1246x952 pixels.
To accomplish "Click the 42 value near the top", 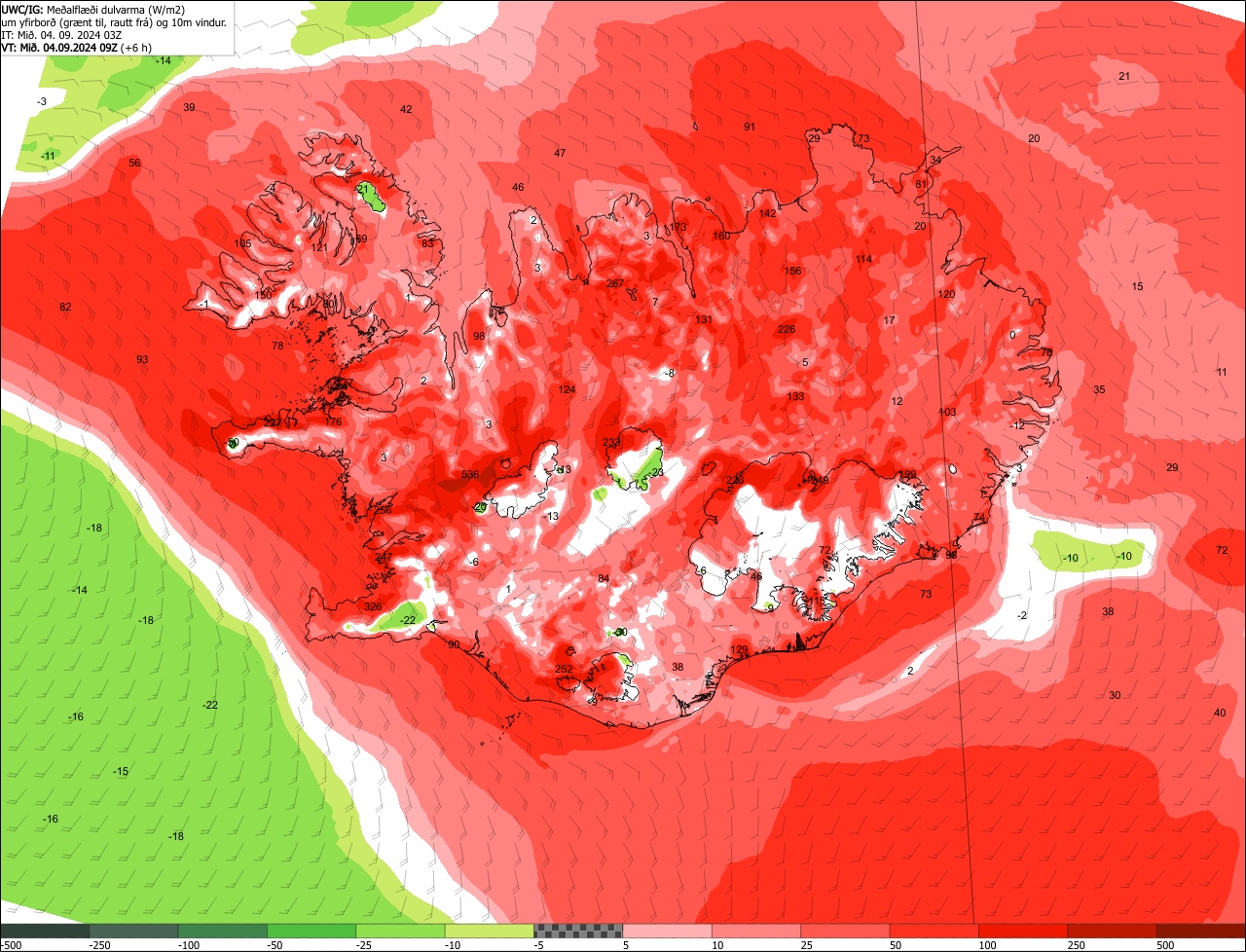I will pyautogui.click(x=406, y=109).
